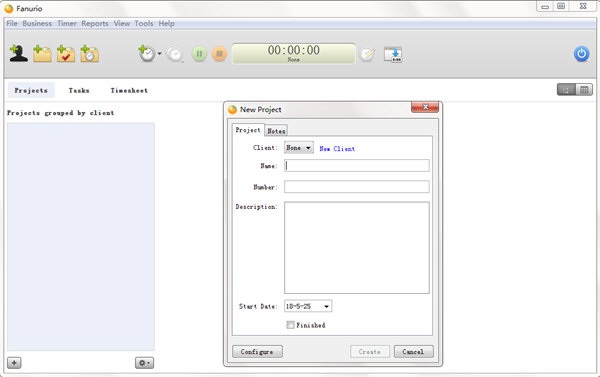Image resolution: width=600 pixels, height=377 pixels.
Task: Click the New Task folder with checkmark icon
Action: pyautogui.click(x=66, y=54)
